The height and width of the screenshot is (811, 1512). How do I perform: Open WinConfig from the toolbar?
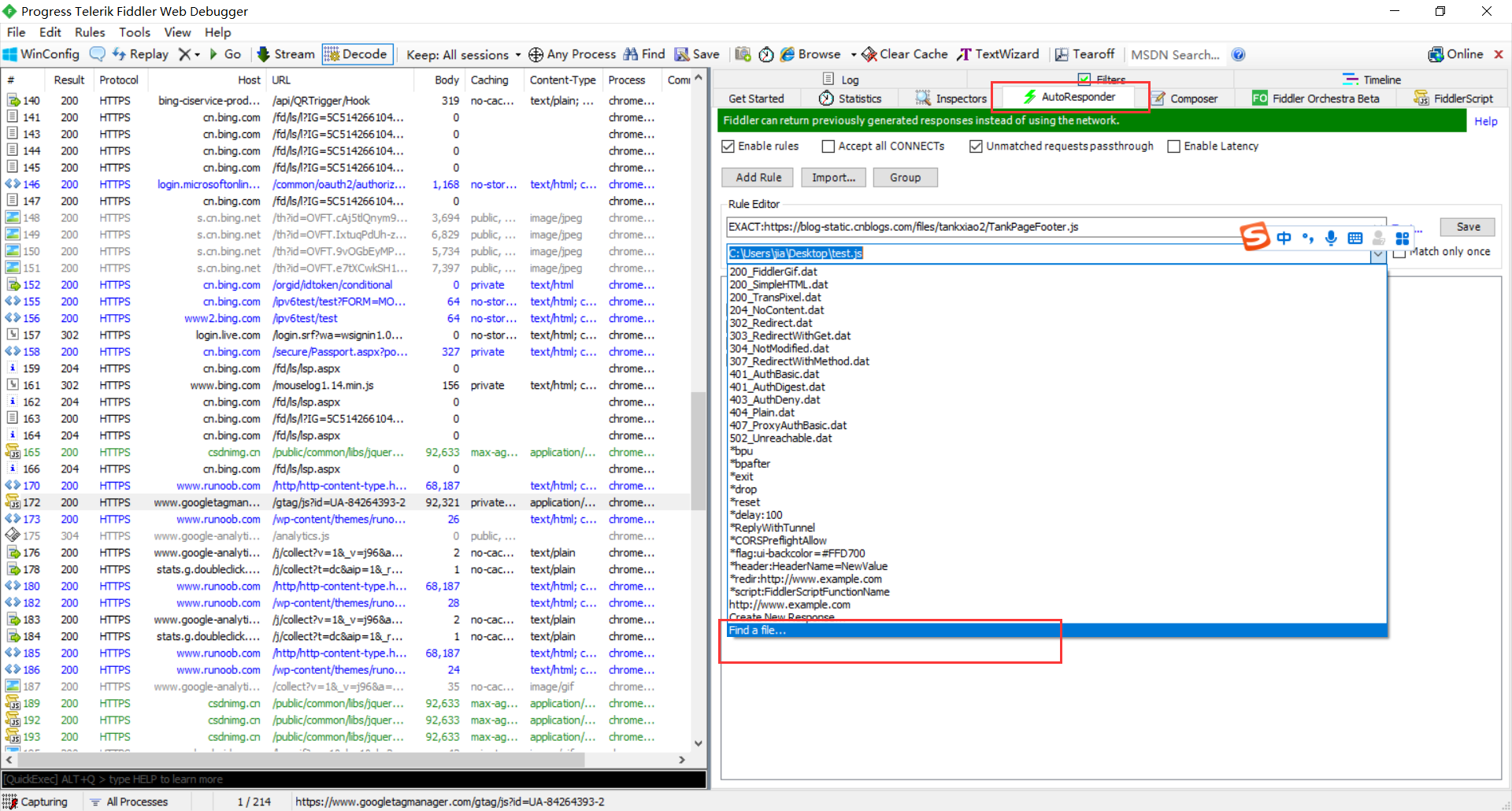[42, 54]
